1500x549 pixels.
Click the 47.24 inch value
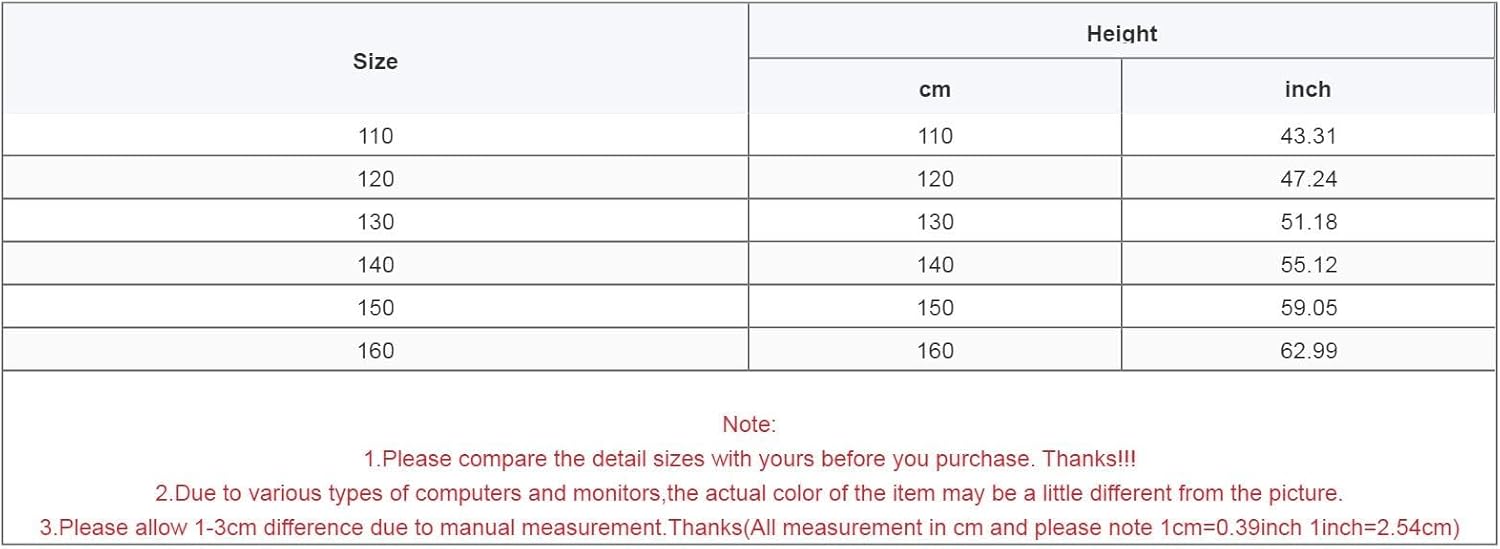pos(1308,179)
